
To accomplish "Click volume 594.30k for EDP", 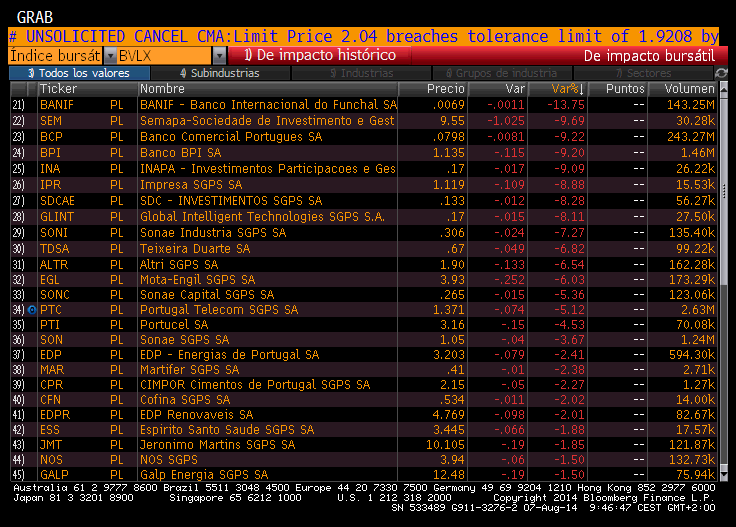I will click(x=692, y=355).
